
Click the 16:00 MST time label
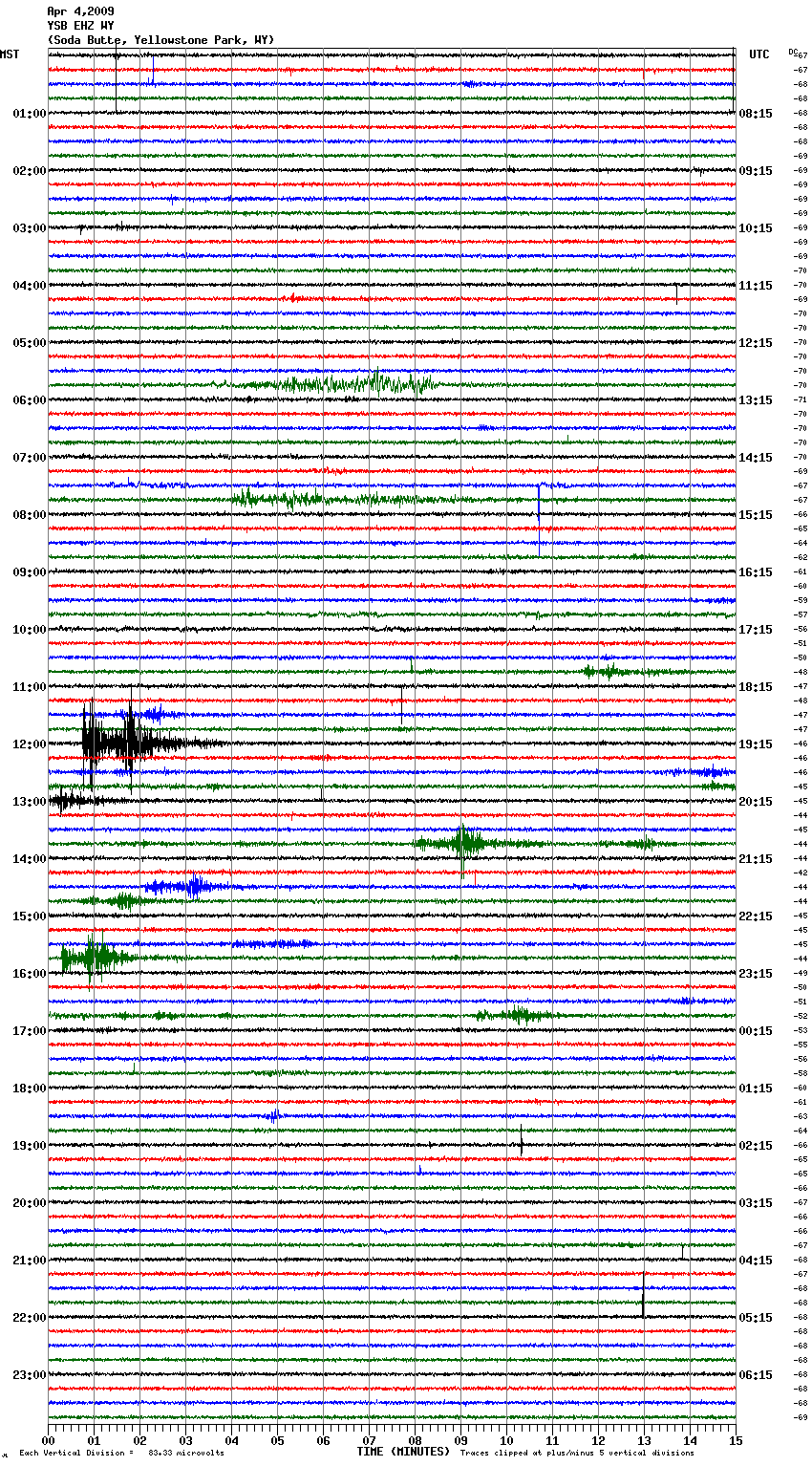click(29, 974)
